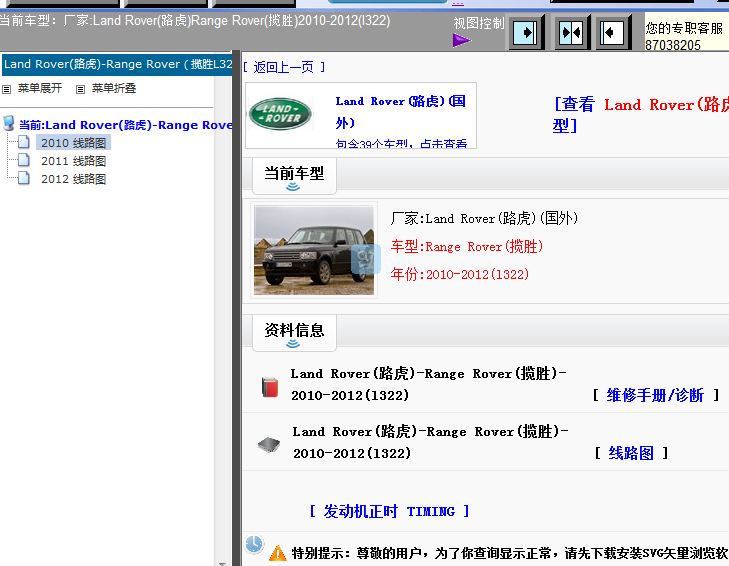Viewport: 729px width, 566px height.
Task: Click the 特别提示 SVG notice text
Action: 510,553
